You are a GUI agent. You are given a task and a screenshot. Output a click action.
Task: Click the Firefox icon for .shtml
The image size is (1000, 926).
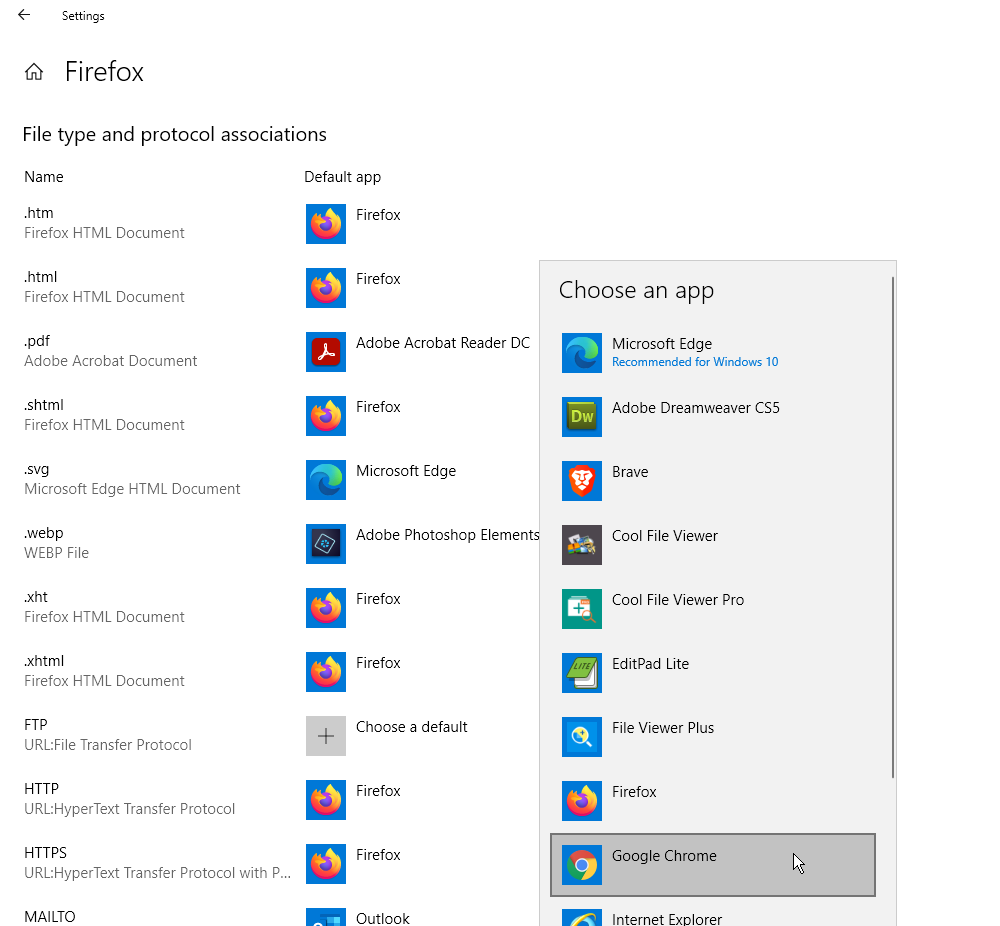tap(326, 416)
